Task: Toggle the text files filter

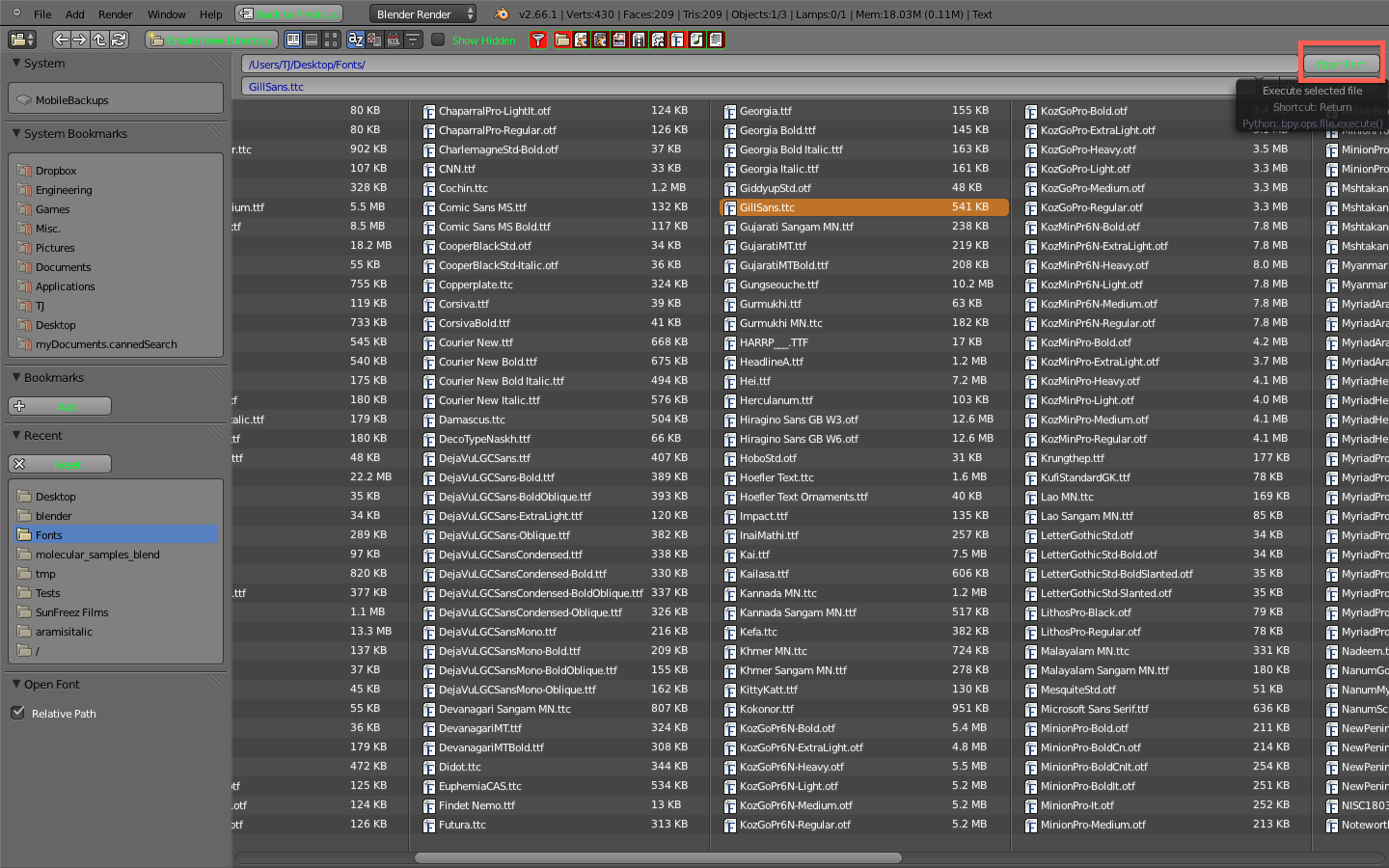Action: coord(716,40)
